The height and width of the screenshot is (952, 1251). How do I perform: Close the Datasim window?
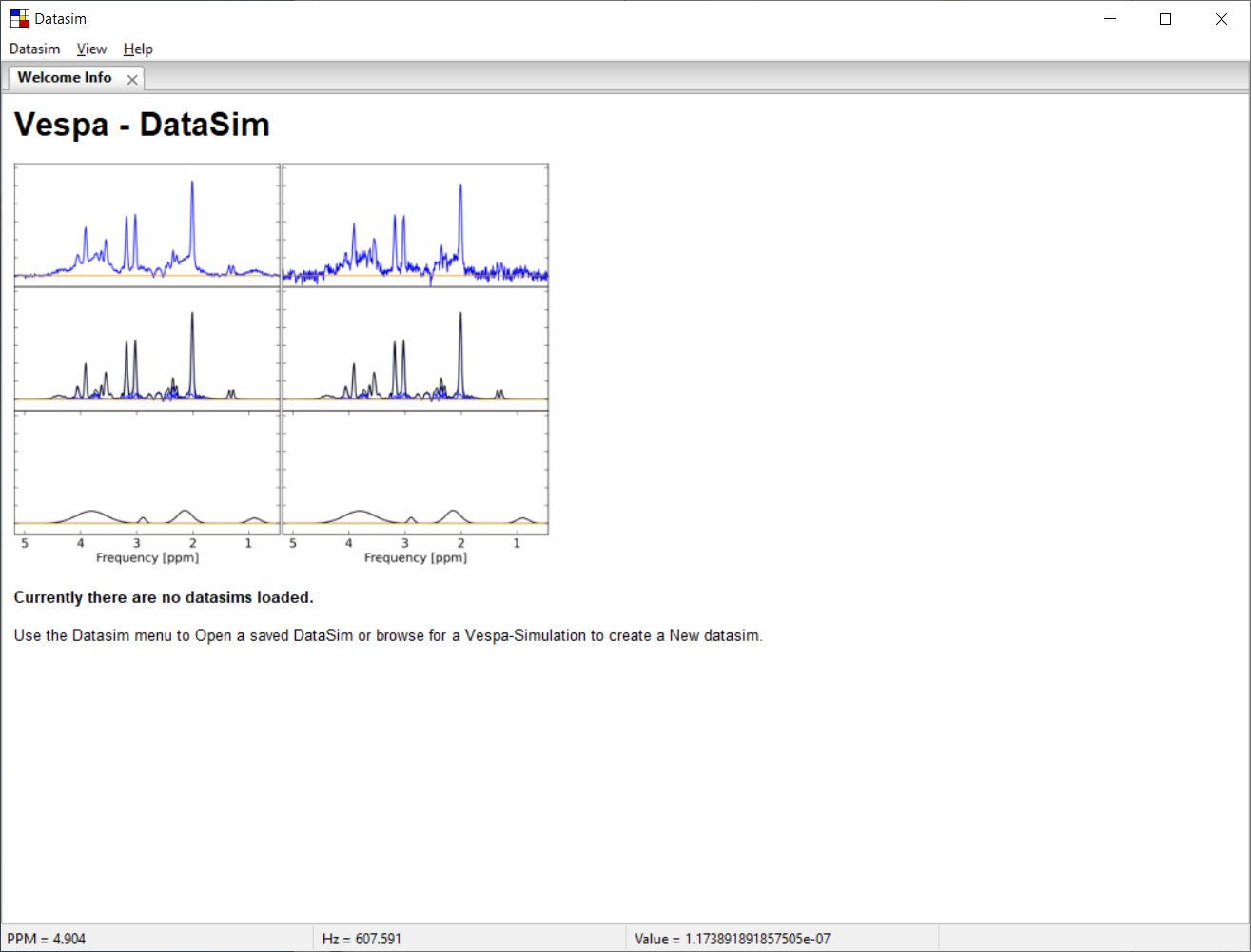[x=1222, y=19]
